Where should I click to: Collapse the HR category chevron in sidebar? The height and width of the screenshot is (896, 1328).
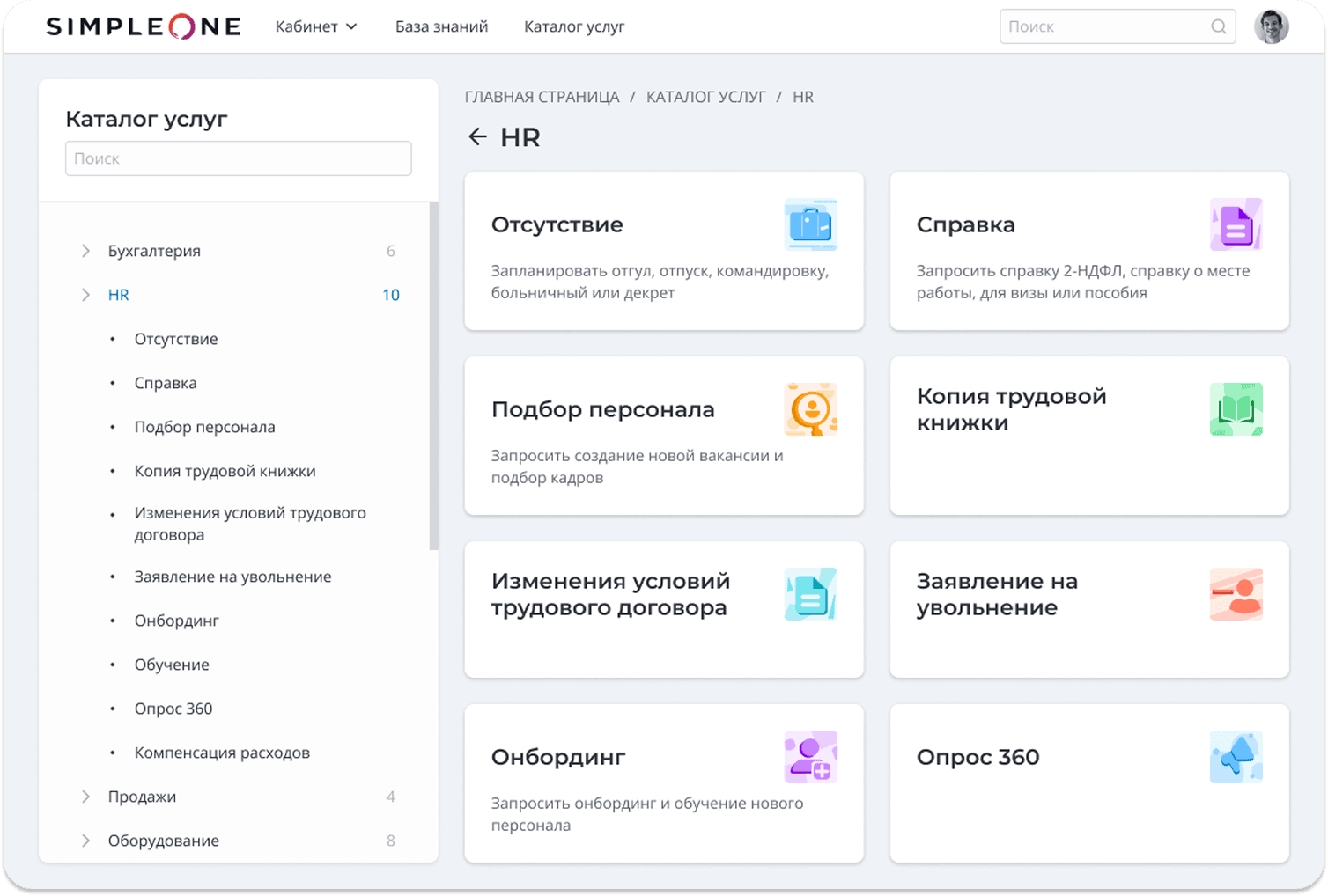[x=85, y=295]
